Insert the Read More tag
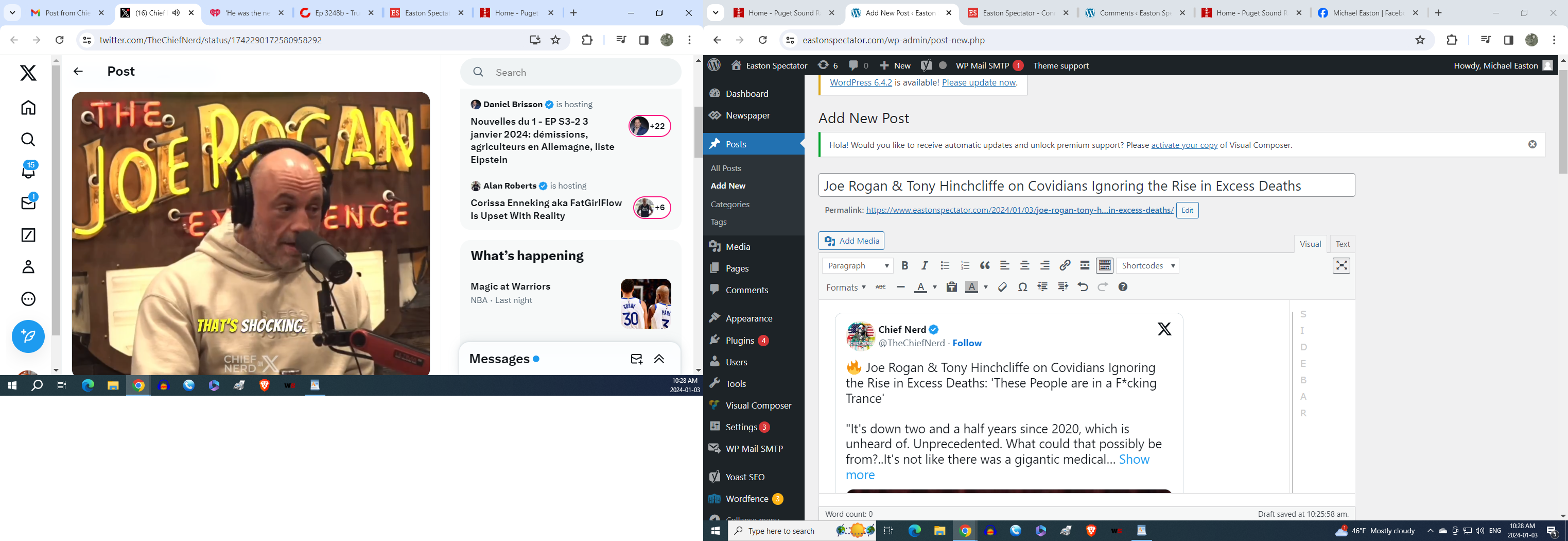The height and width of the screenshot is (541, 1568). pyautogui.click(x=1085, y=266)
